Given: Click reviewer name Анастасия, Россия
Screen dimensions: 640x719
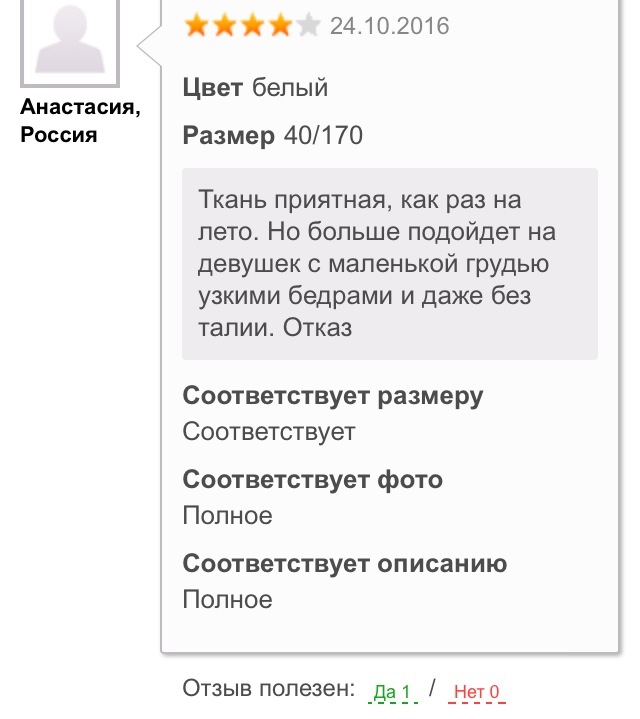Looking at the screenshot, I should [x=80, y=121].
